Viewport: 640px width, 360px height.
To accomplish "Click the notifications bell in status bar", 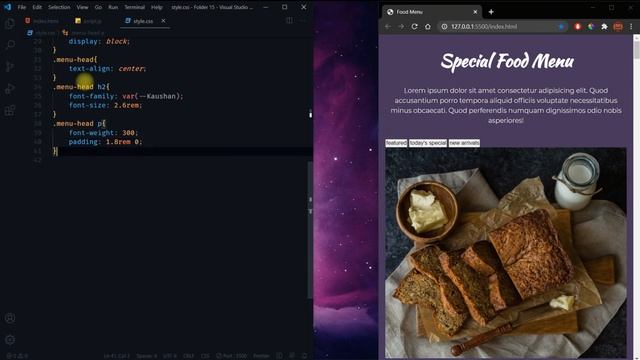I will [x=304, y=356].
